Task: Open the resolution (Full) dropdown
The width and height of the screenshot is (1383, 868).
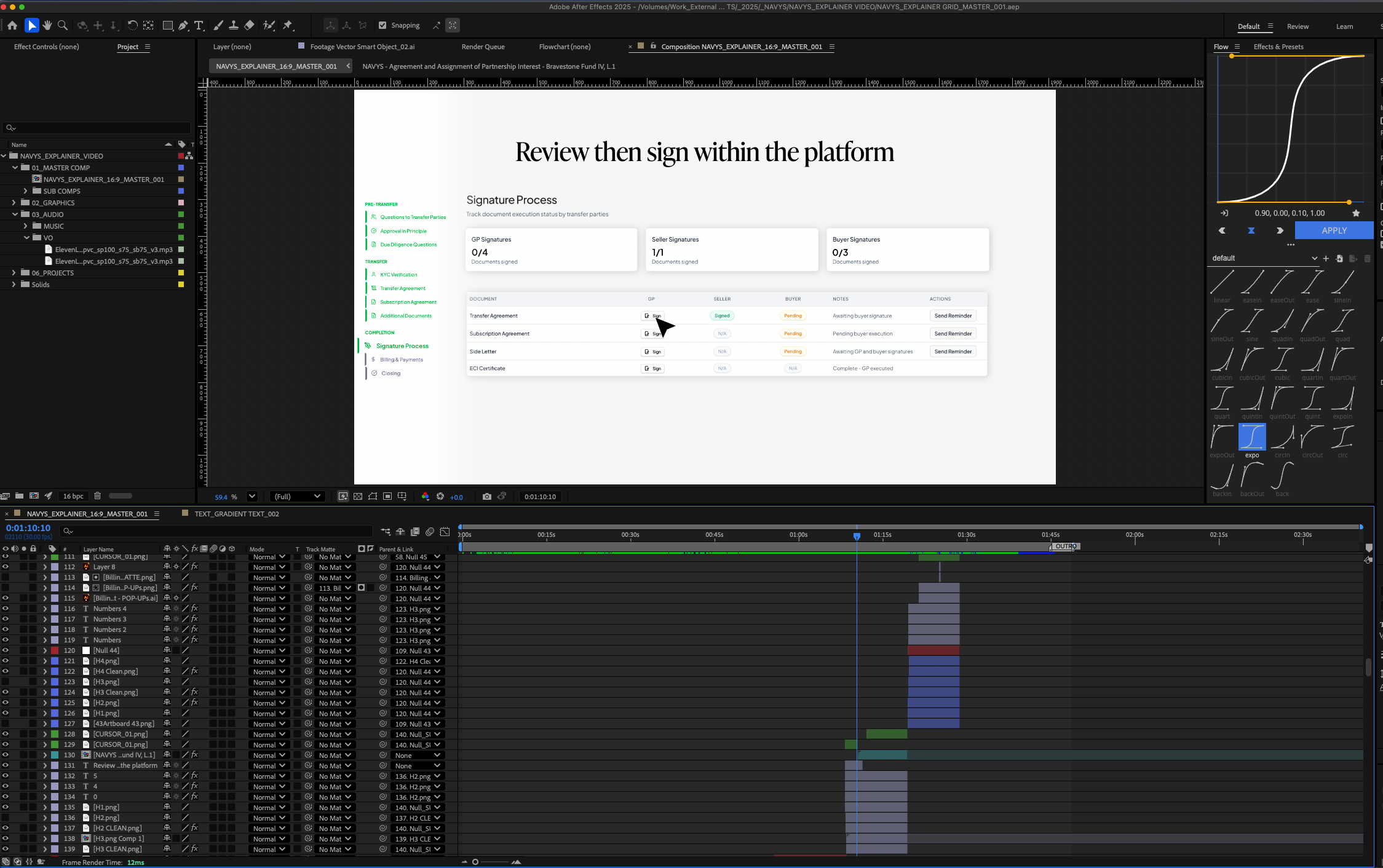Action: tap(298, 497)
